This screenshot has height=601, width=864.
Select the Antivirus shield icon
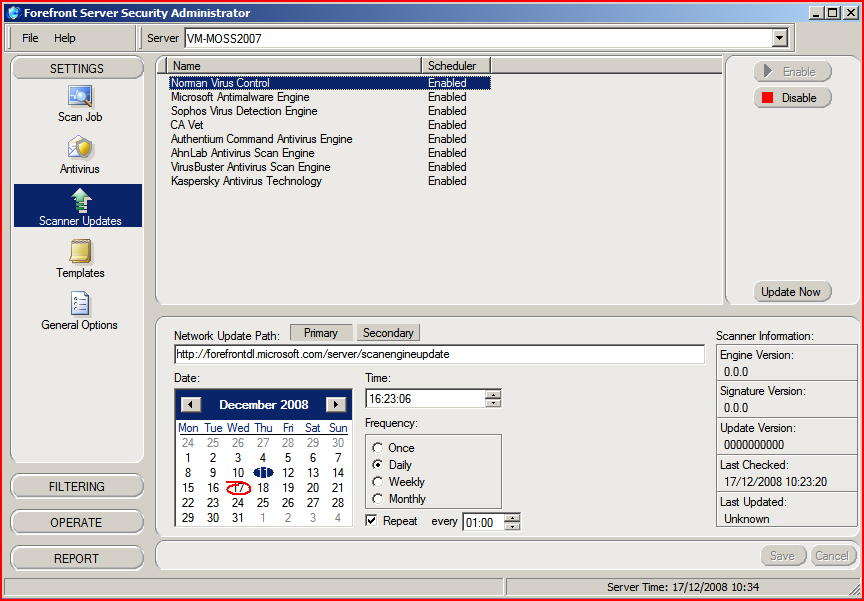(x=79, y=149)
